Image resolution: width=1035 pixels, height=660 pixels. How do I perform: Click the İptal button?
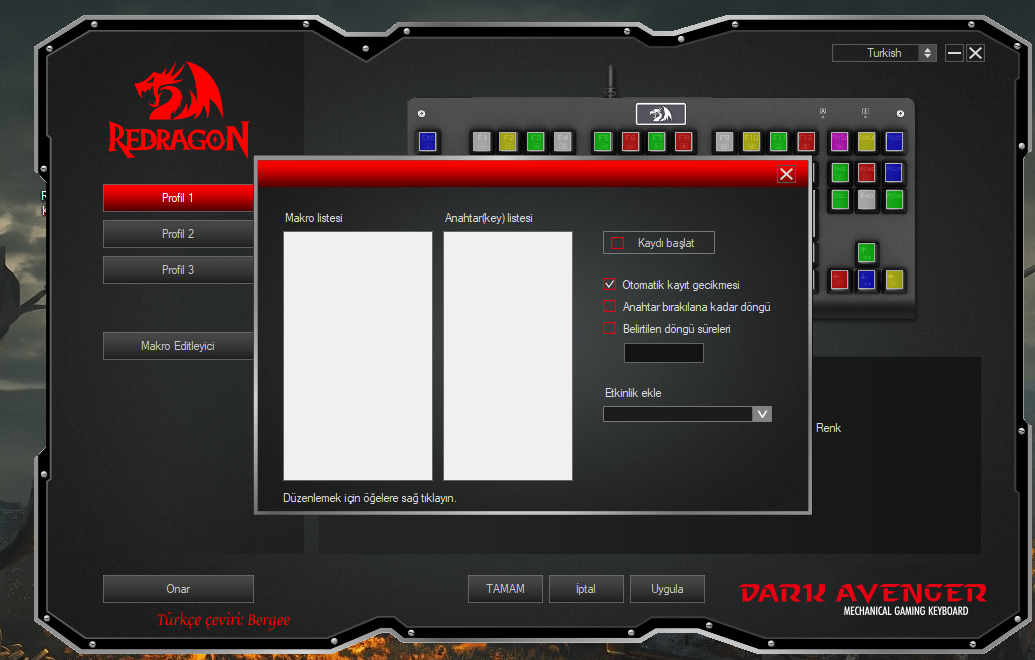tap(586, 589)
